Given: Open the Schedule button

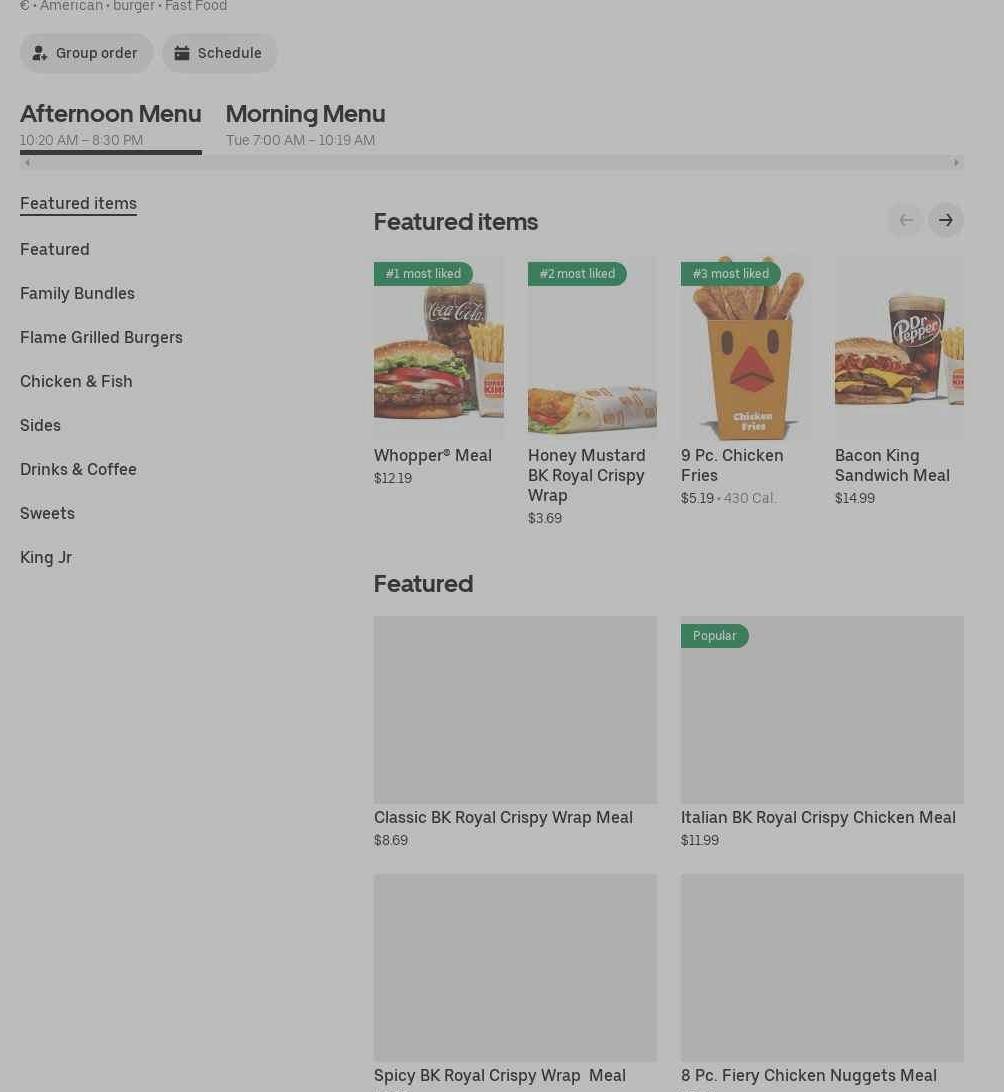Looking at the screenshot, I should (x=219, y=53).
